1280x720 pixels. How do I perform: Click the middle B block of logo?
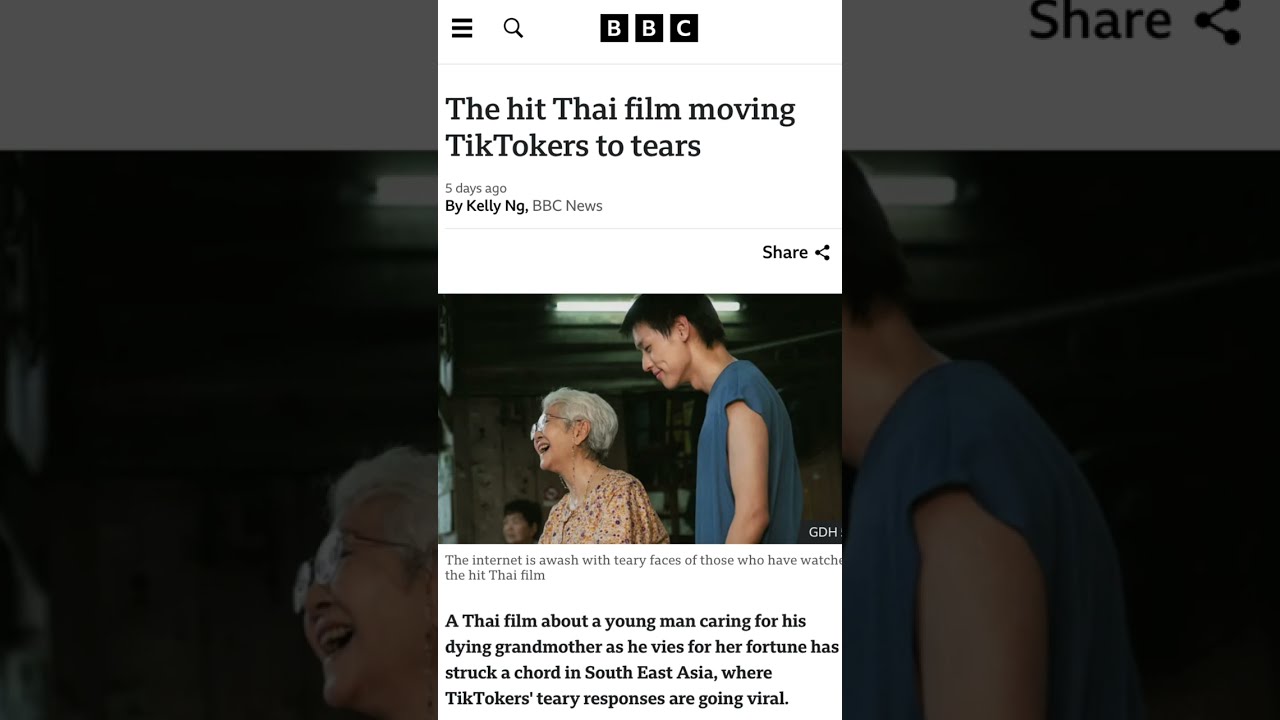(649, 28)
